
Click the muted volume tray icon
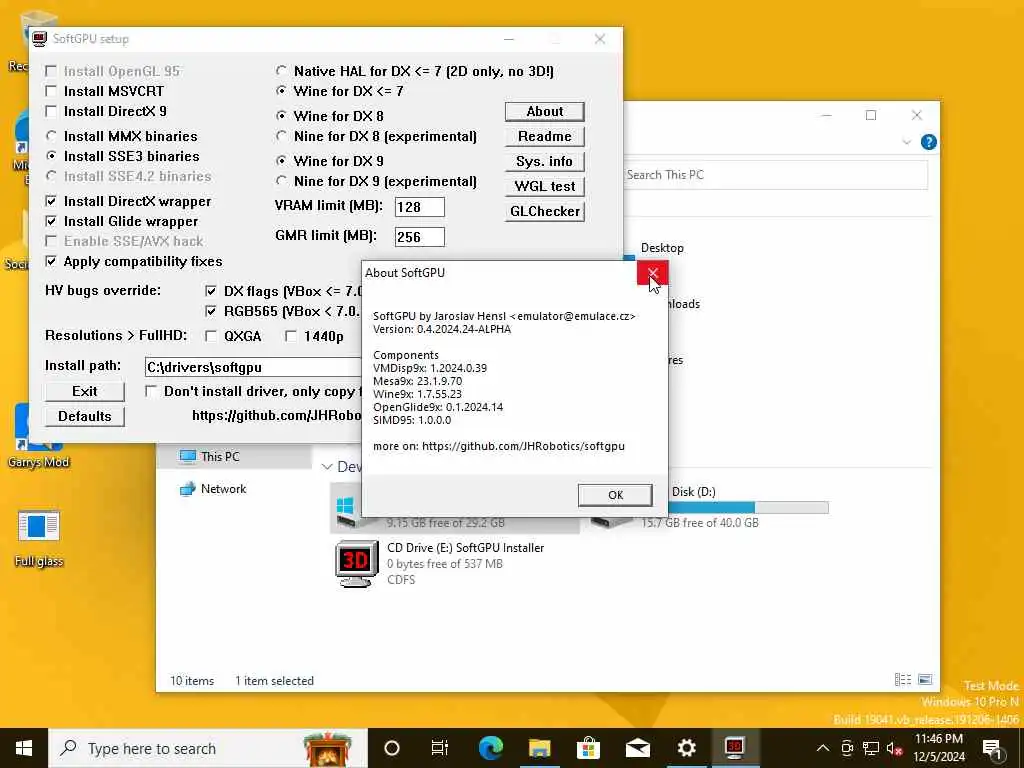point(895,748)
